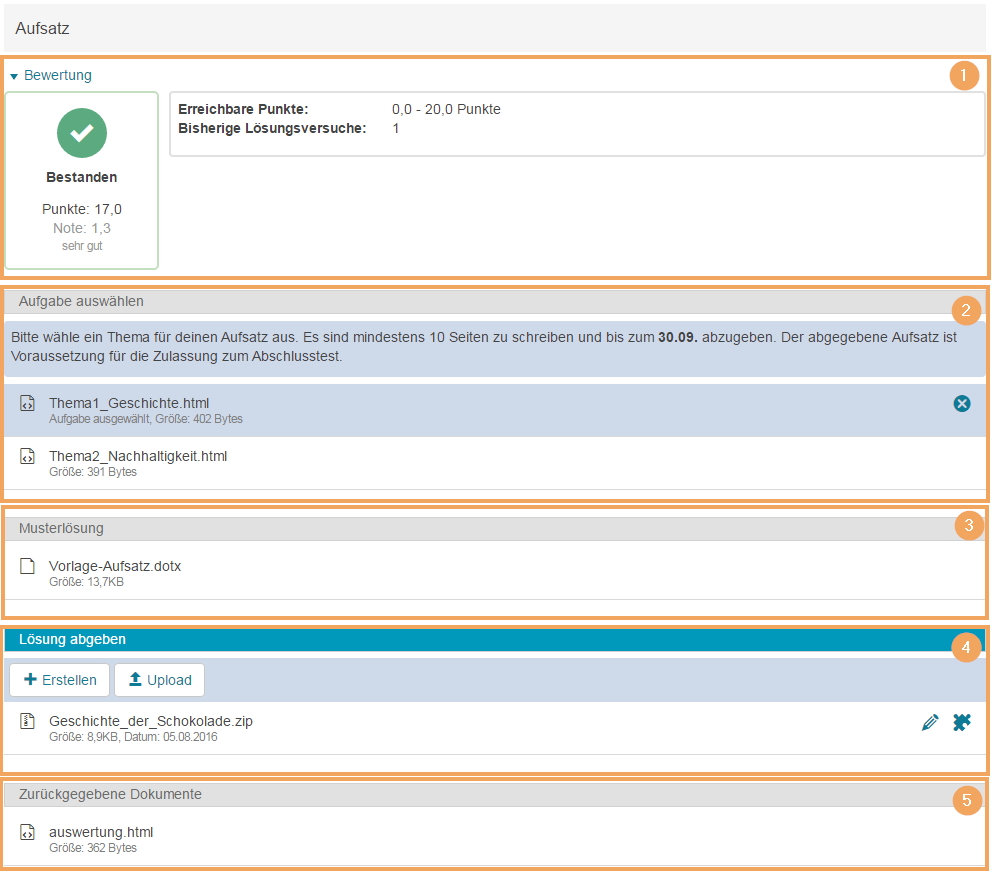Collapse the Bewertung section arrow
Screen dimensions: 992x876
click(14, 76)
